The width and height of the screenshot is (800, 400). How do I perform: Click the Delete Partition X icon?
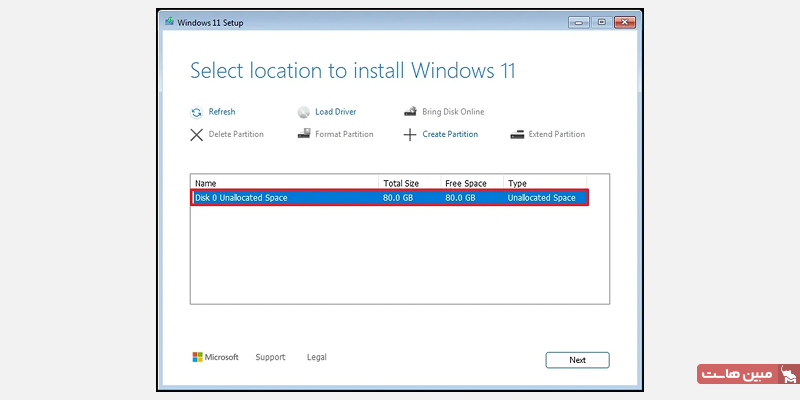click(196, 135)
